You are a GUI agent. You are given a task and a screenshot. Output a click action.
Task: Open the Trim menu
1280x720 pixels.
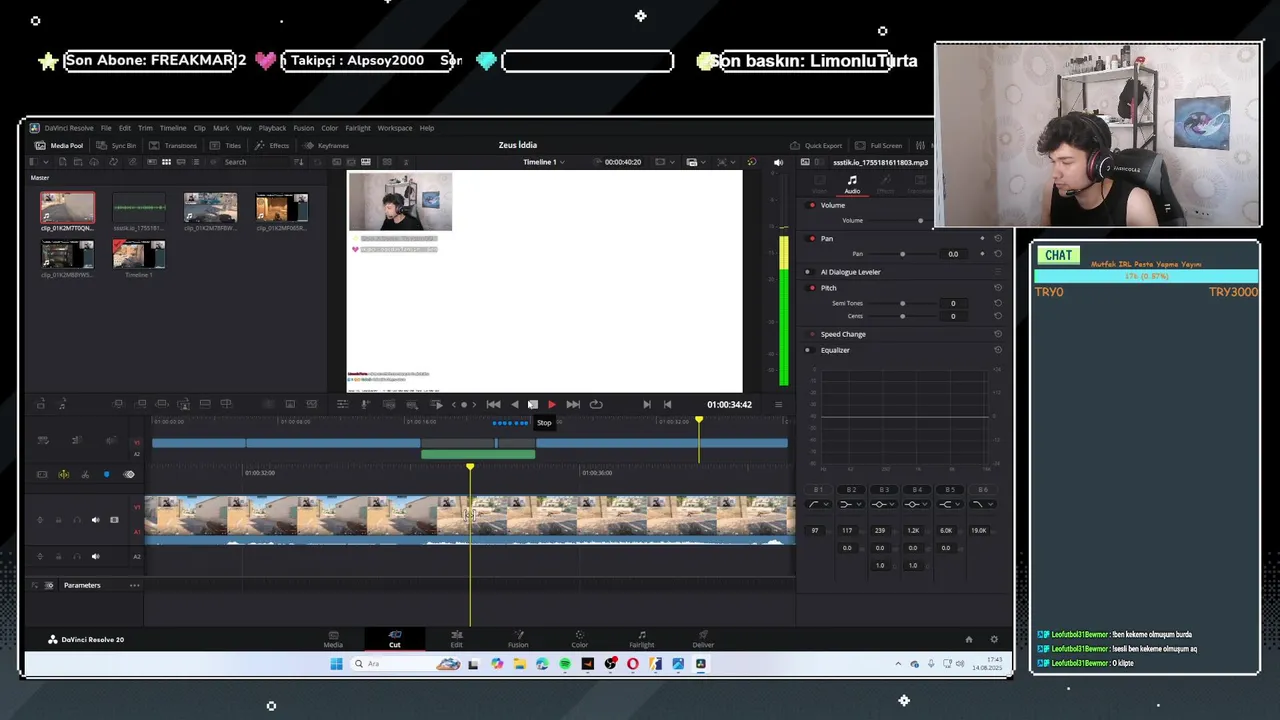tap(145, 128)
